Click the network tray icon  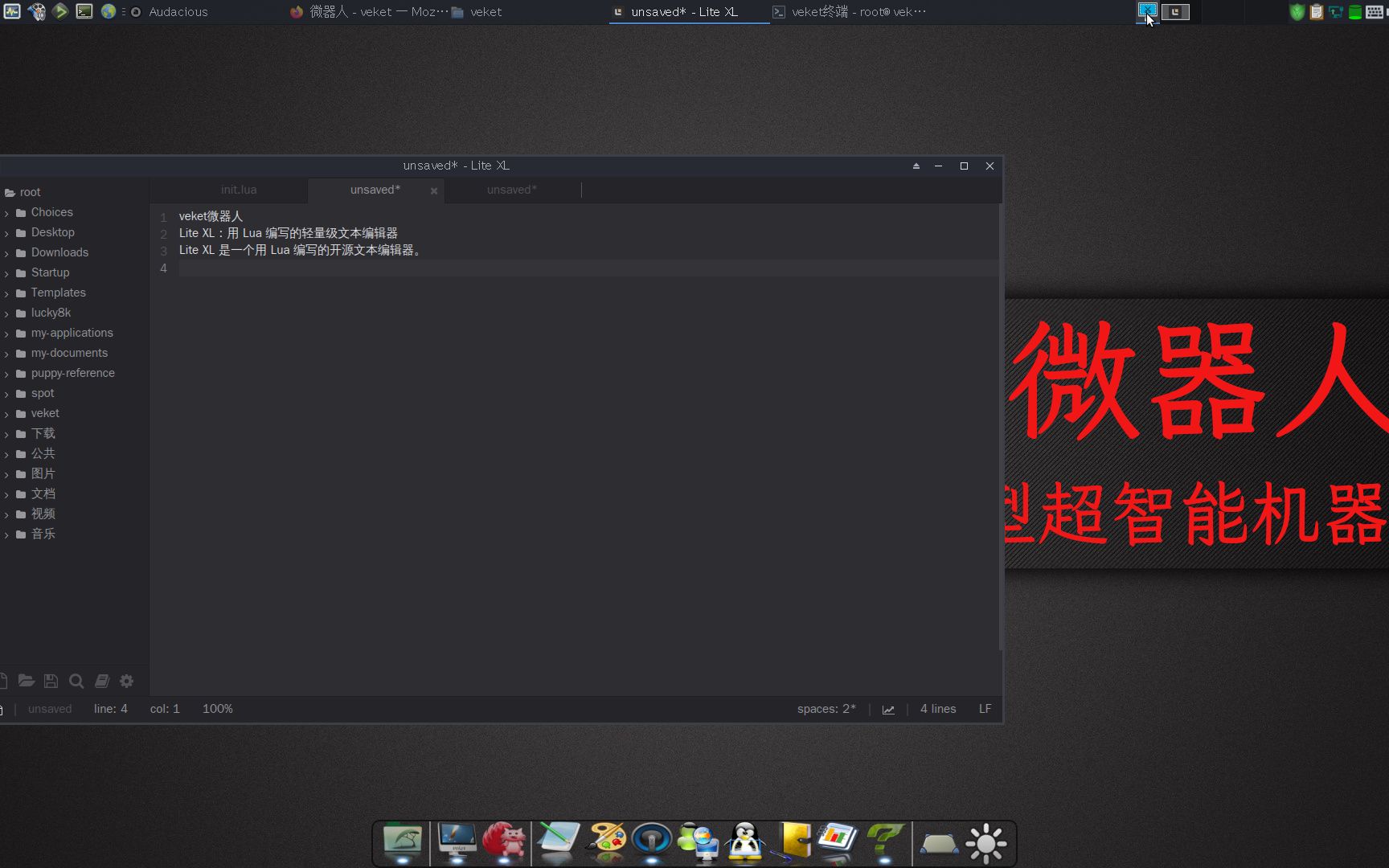click(1335, 11)
